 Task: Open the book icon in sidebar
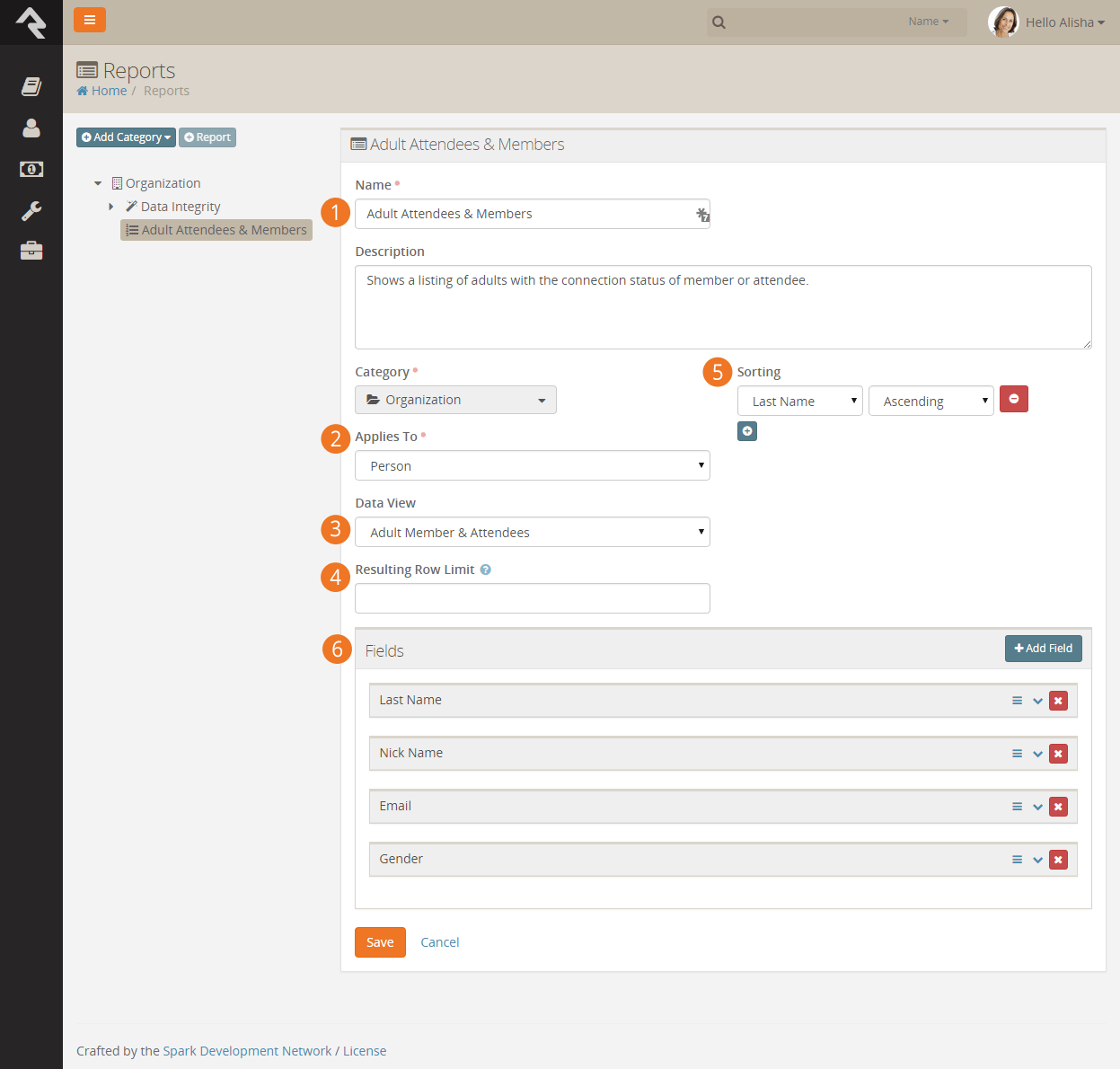coord(31,86)
